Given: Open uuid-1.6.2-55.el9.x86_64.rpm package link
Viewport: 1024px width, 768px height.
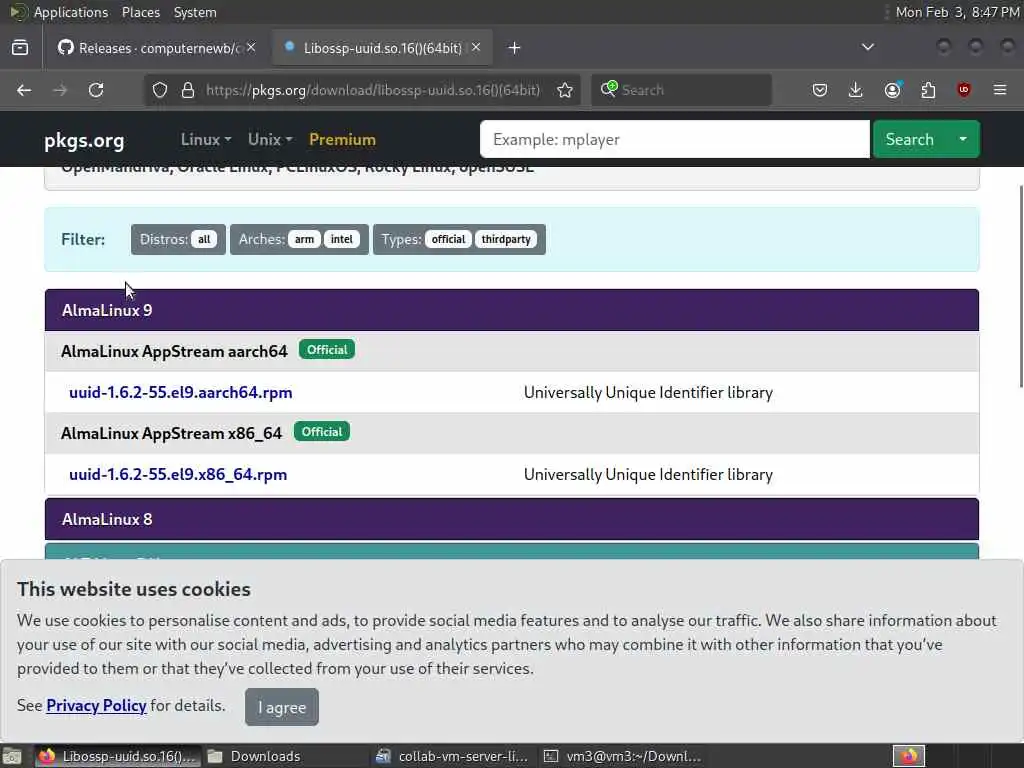Looking at the screenshot, I should 178,475.
